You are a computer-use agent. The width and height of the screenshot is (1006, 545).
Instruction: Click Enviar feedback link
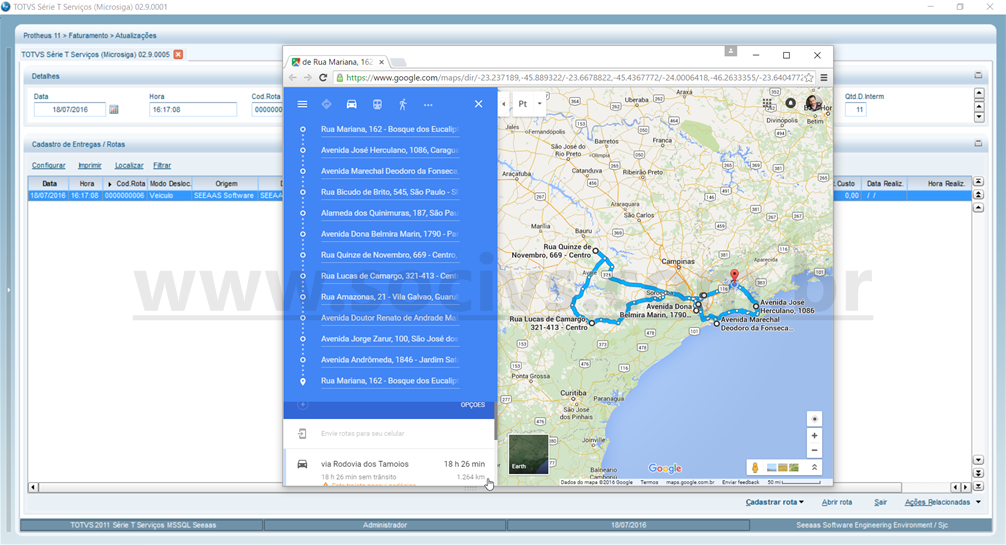coord(740,482)
